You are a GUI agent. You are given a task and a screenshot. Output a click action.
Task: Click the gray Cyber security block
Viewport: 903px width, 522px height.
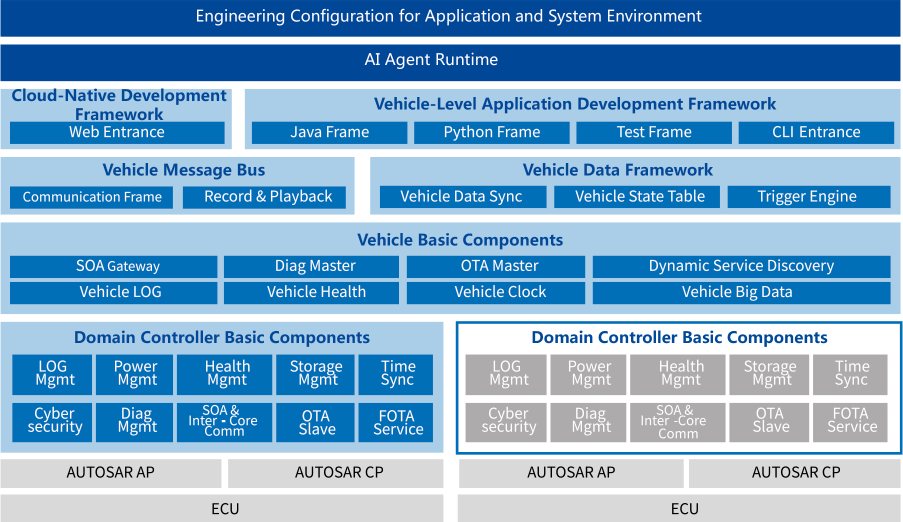click(x=506, y=422)
